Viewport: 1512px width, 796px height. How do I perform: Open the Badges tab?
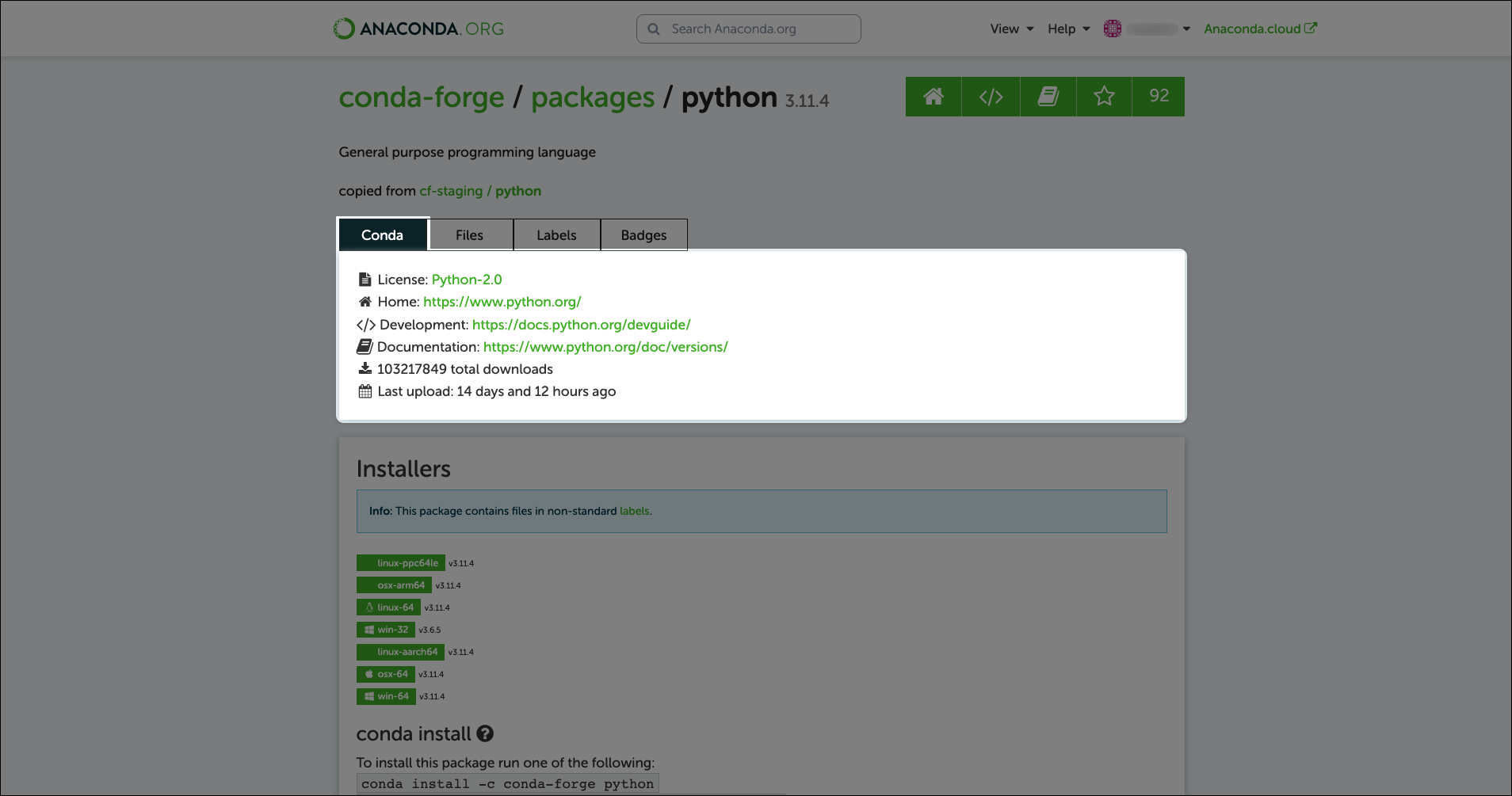click(x=644, y=235)
